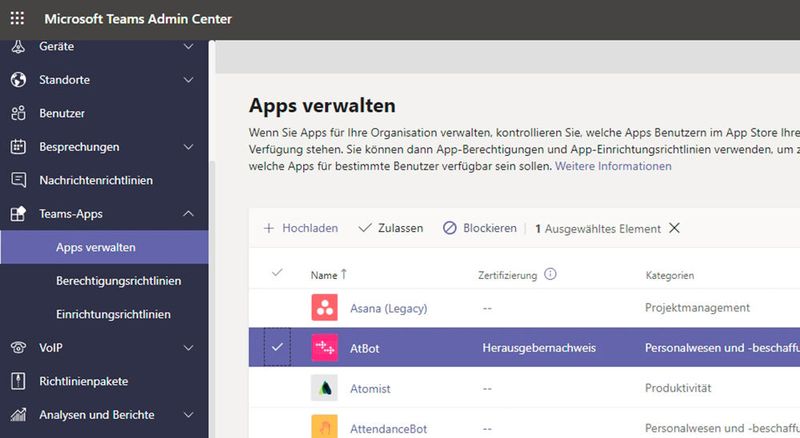
Task: Clear the selection with the X
Action: 674,228
